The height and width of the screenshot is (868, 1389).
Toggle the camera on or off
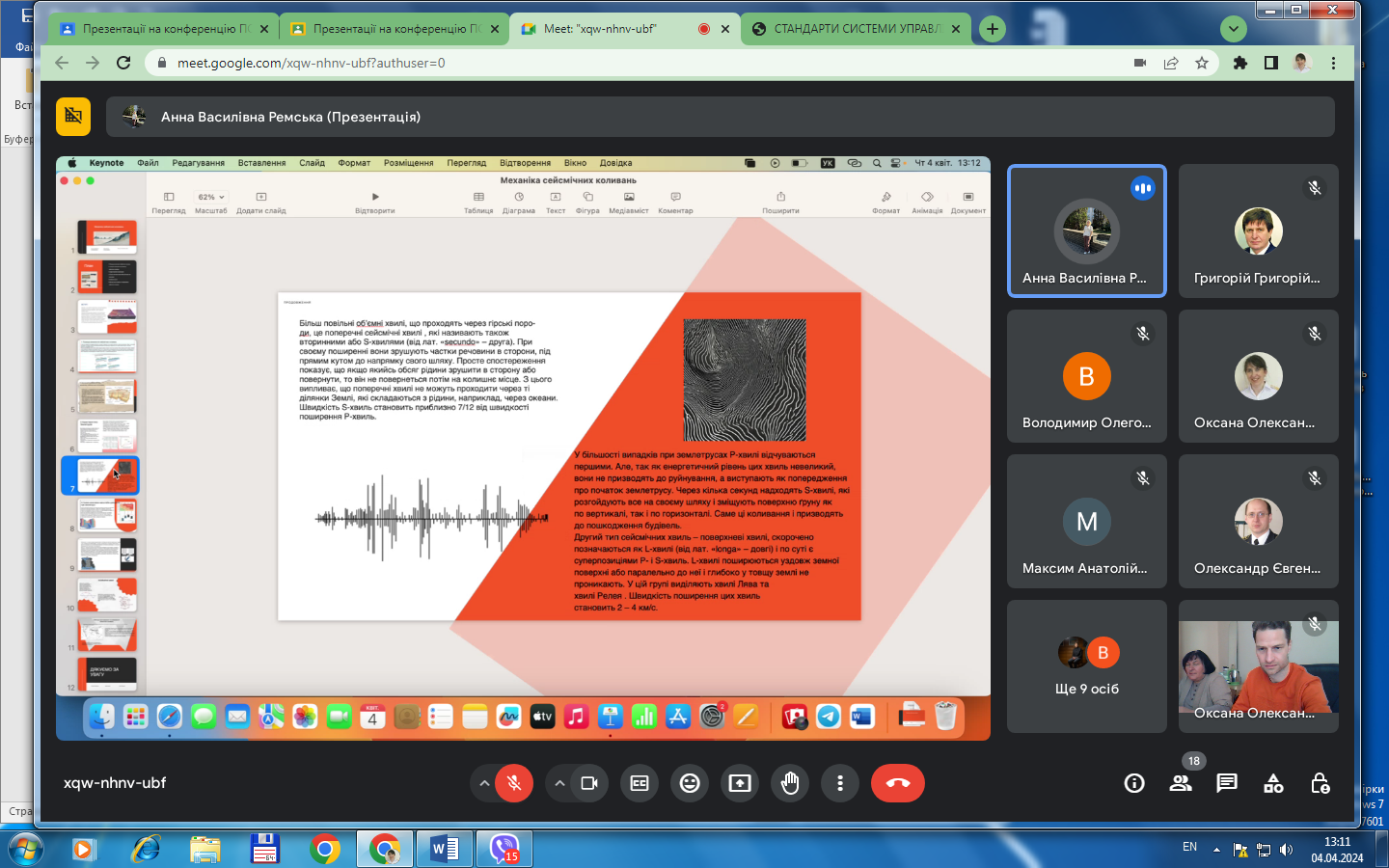click(589, 783)
